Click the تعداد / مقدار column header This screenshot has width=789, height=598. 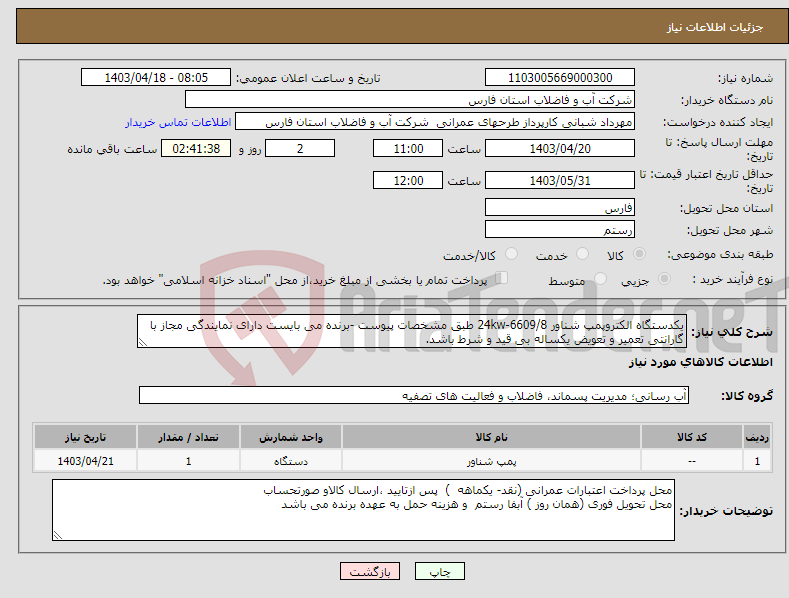[188, 437]
